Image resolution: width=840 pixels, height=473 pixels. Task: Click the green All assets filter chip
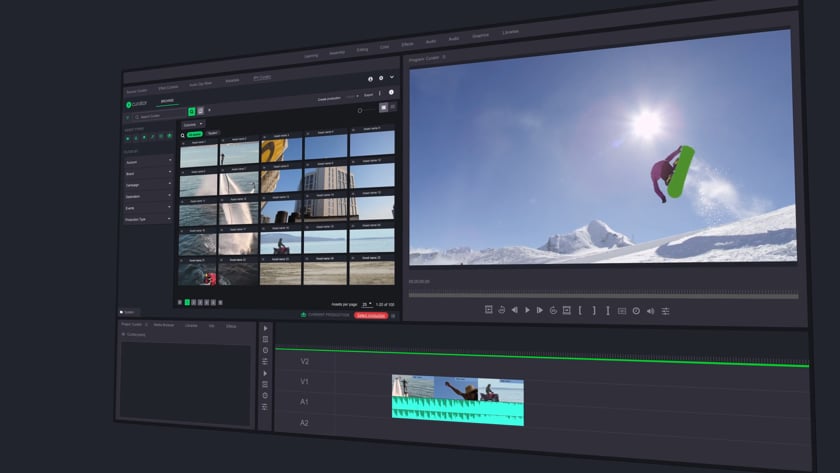[x=195, y=134]
